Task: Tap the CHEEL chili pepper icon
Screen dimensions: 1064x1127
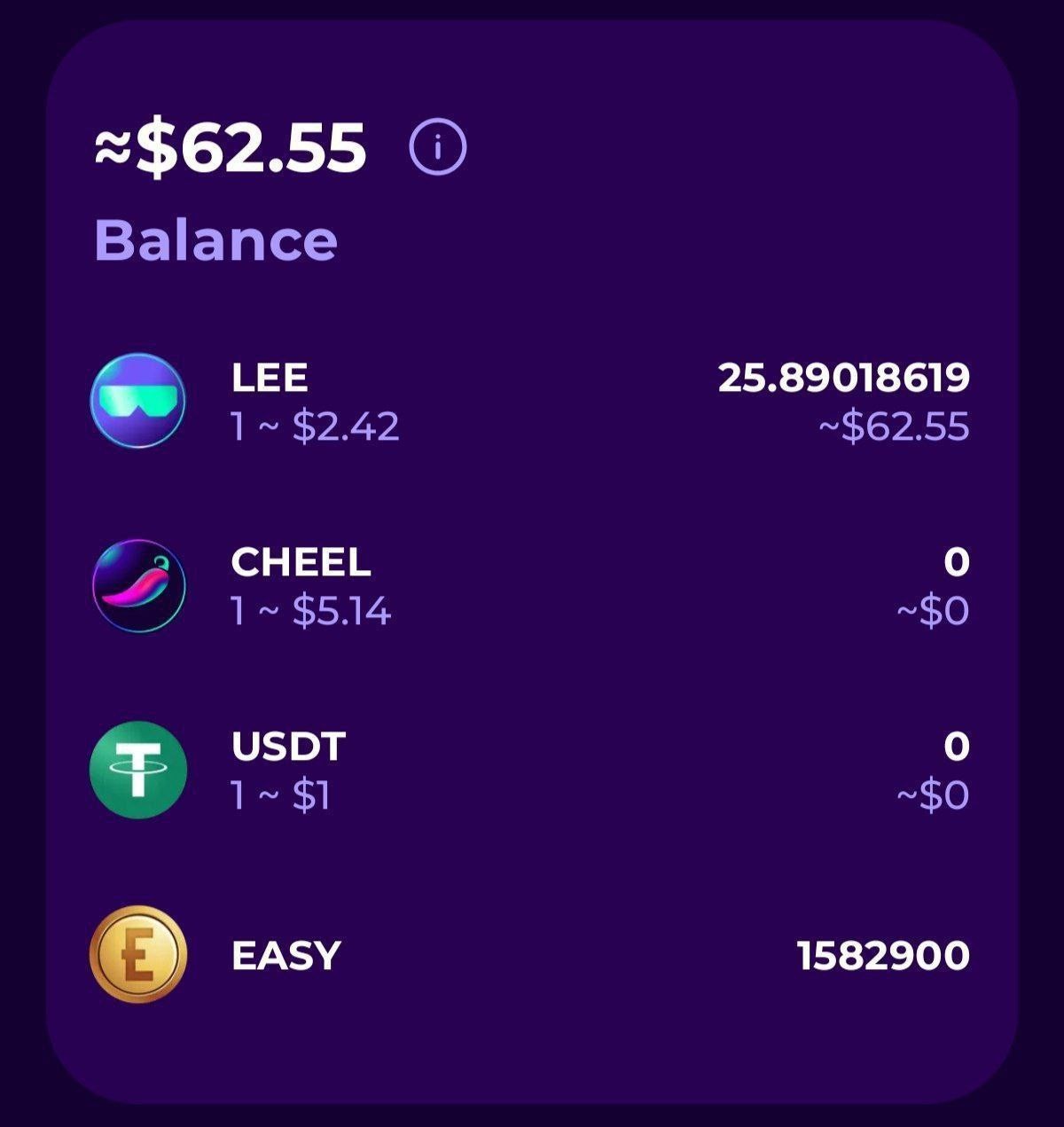Action: point(139,585)
